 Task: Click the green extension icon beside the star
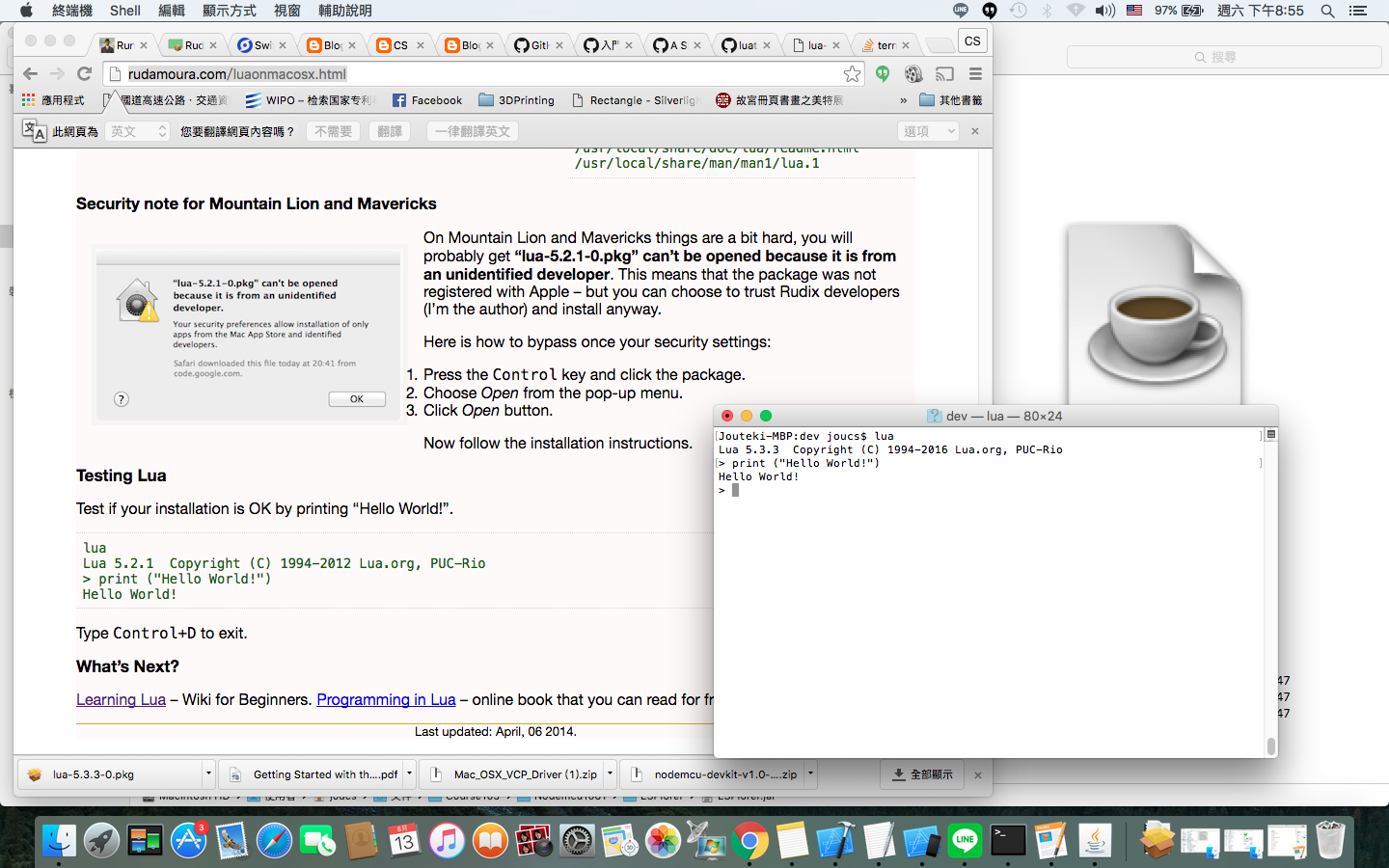pyautogui.click(x=883, y=73)
